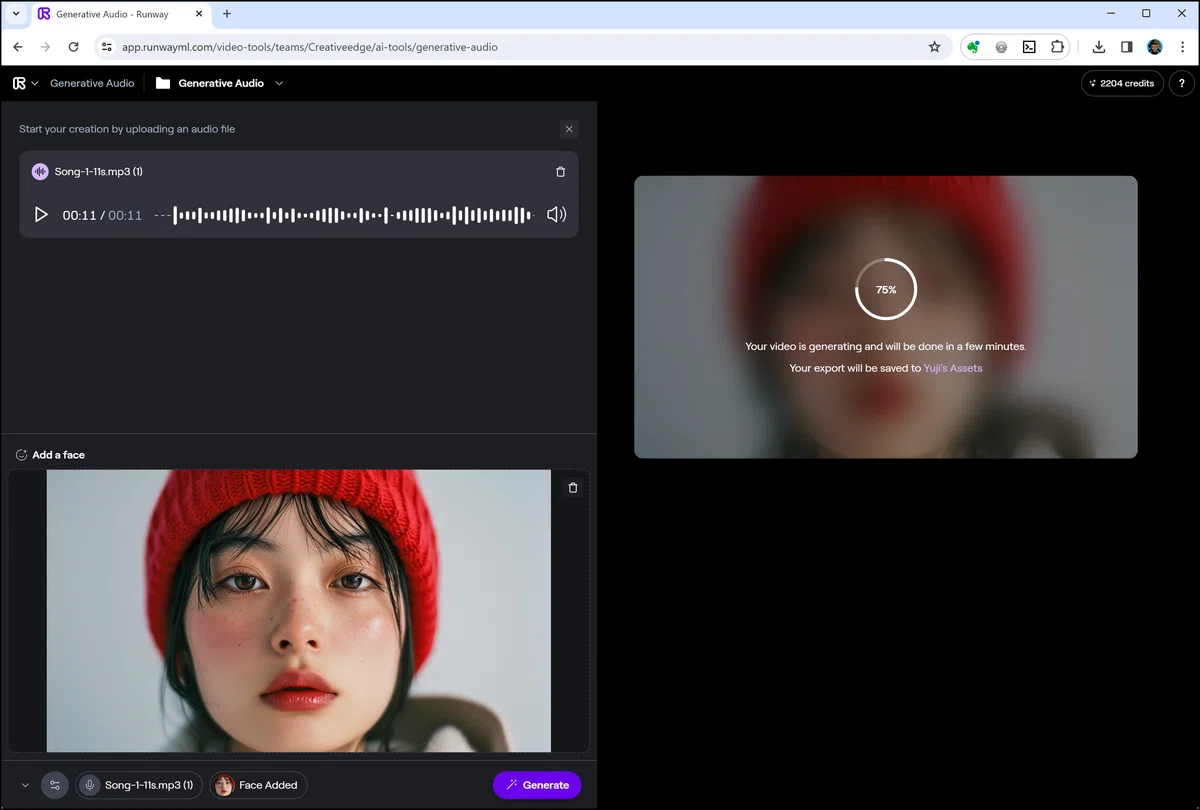The height and width of the screenshot is (810, 1200).
Task: Start video generation with Generate button
Action: point(537,785)
